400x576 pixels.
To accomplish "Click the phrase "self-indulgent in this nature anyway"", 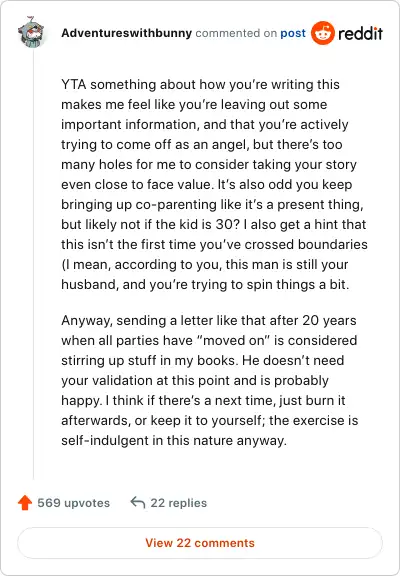I will tap(173, 440).
